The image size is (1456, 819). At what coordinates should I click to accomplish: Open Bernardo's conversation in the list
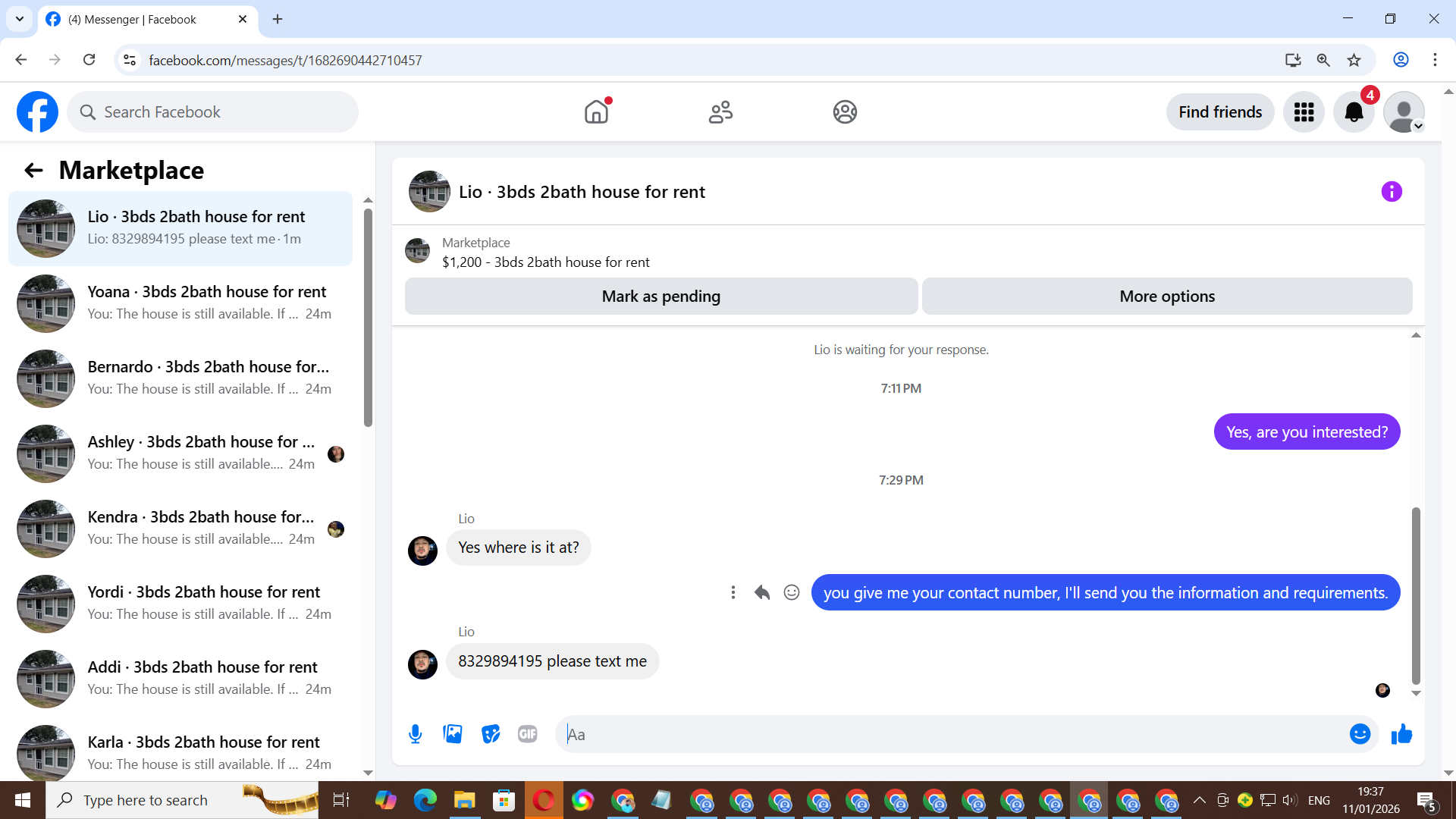[x=180, y=378]
